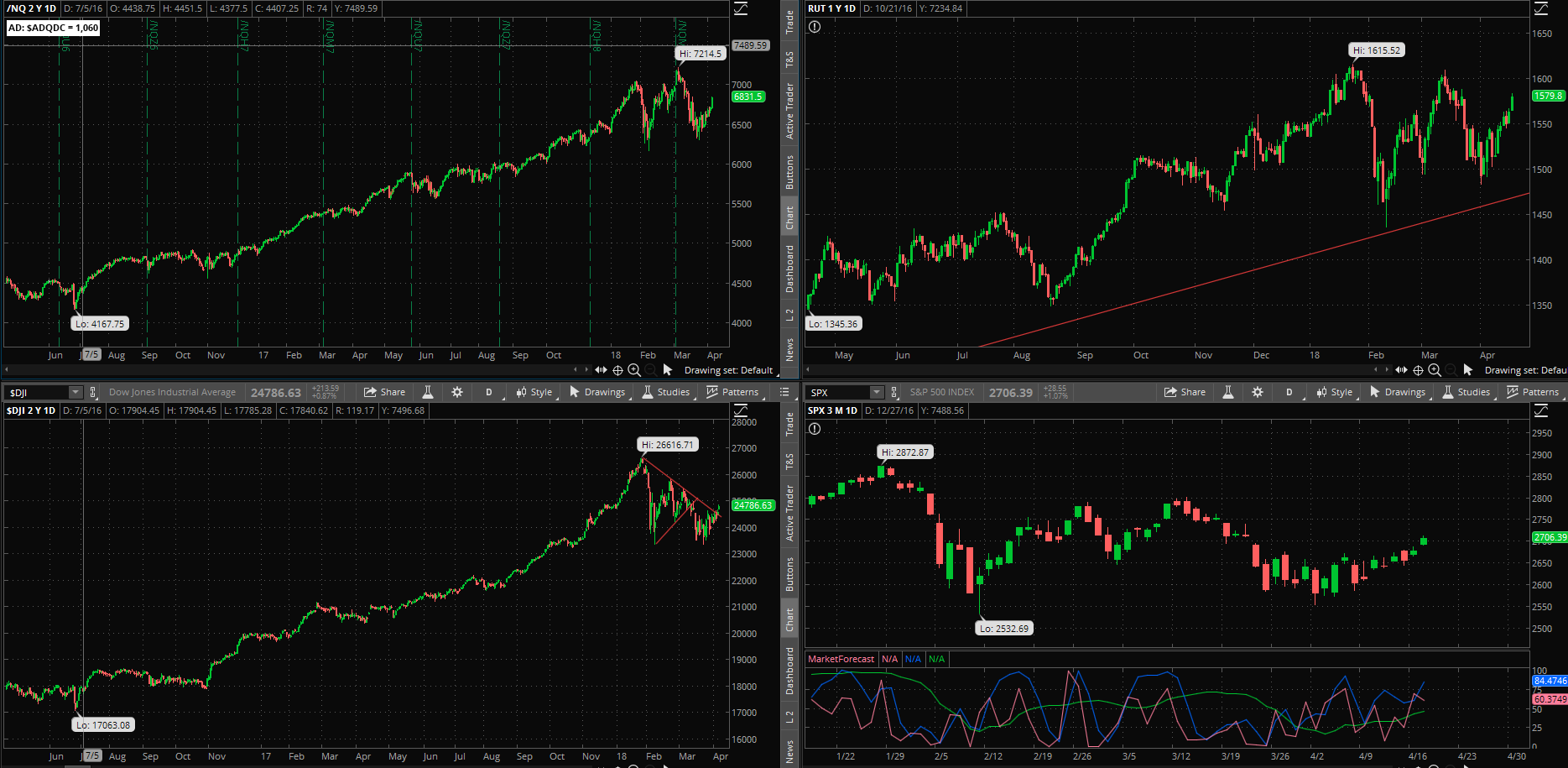Open Dashboard tab beside the /NQ chart
Image resolution: width=1568 pixels, height=768 pixels.
point(789,269)
